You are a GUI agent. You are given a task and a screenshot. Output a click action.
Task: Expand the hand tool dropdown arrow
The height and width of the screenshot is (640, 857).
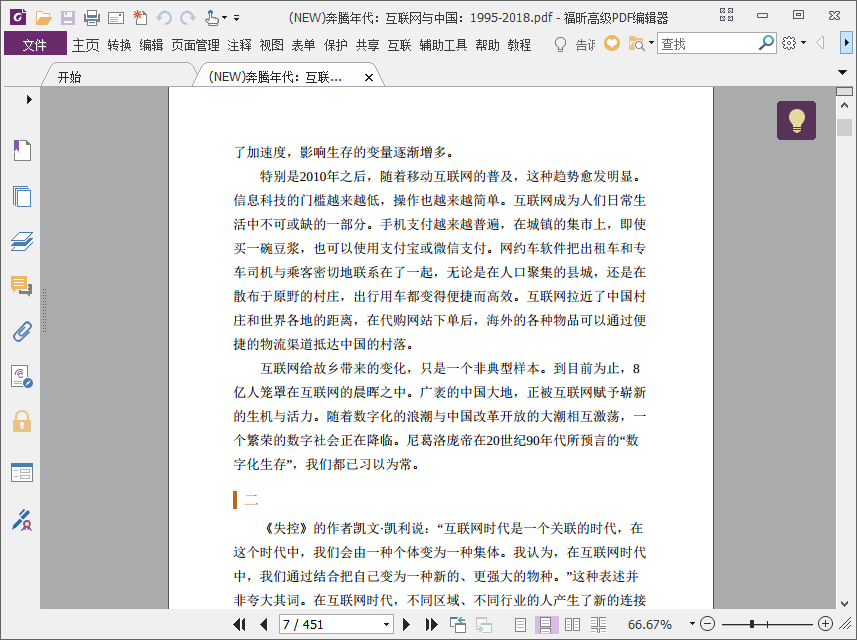(x=224, y=18)
